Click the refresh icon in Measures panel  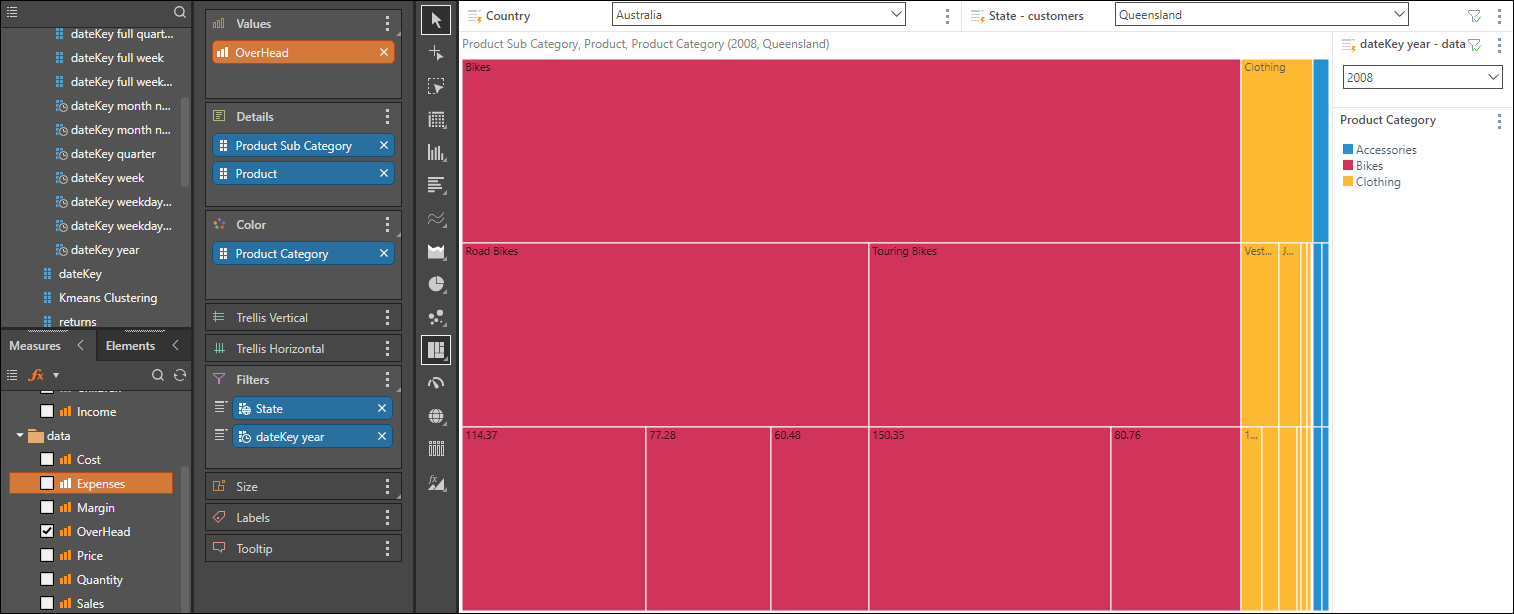pyautogui.click(x=180, y=375)
